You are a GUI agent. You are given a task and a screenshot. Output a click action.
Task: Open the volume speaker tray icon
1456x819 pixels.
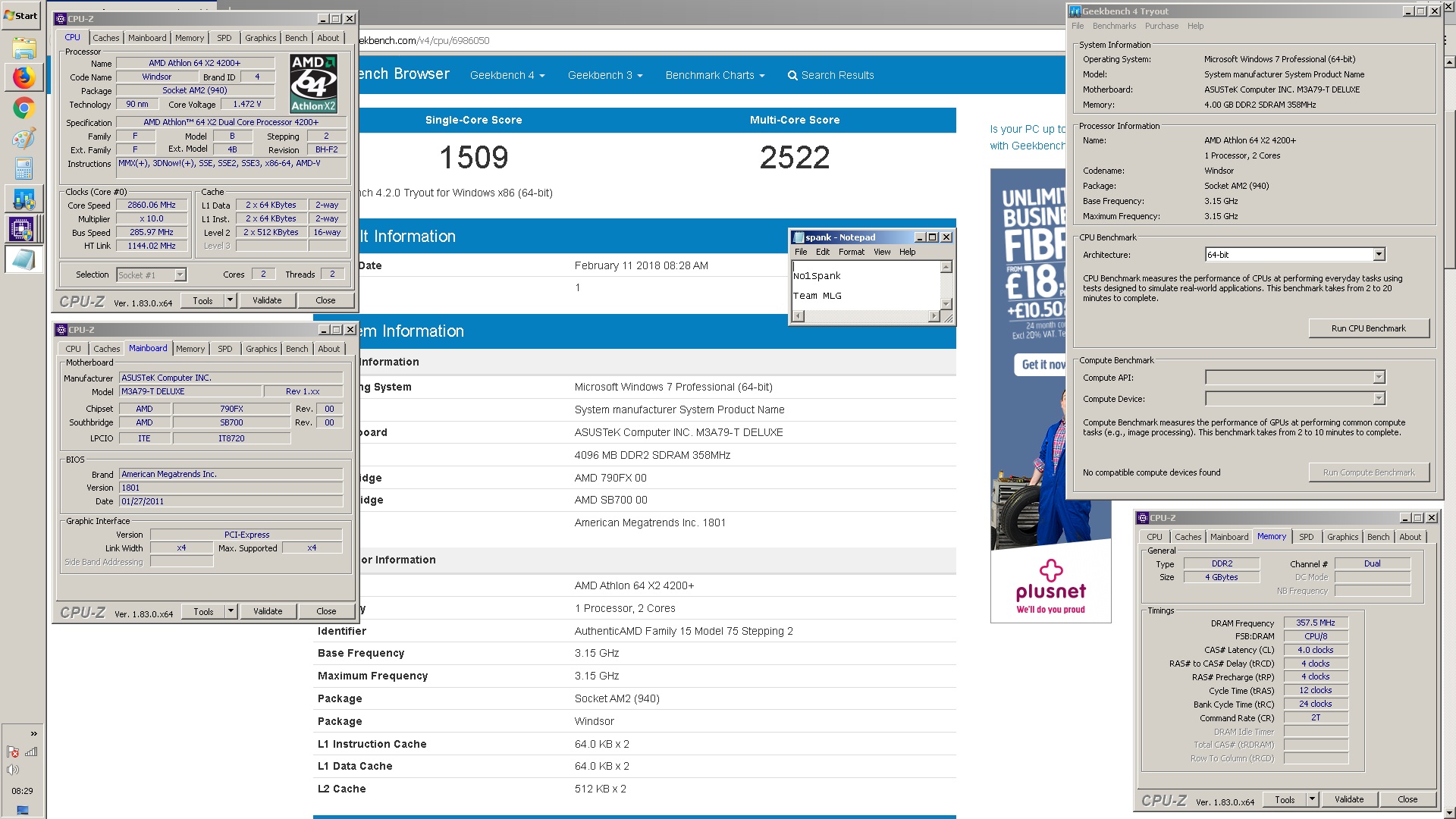pyautogui.click(x=13, y=770)
